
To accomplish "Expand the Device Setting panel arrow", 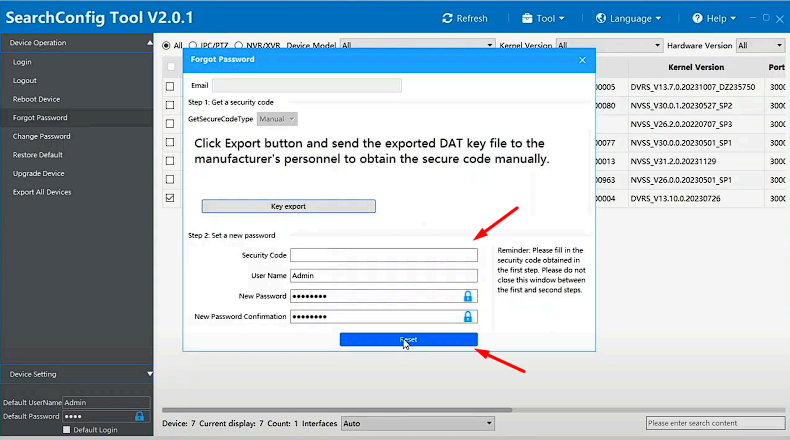I will pos(148,374).
